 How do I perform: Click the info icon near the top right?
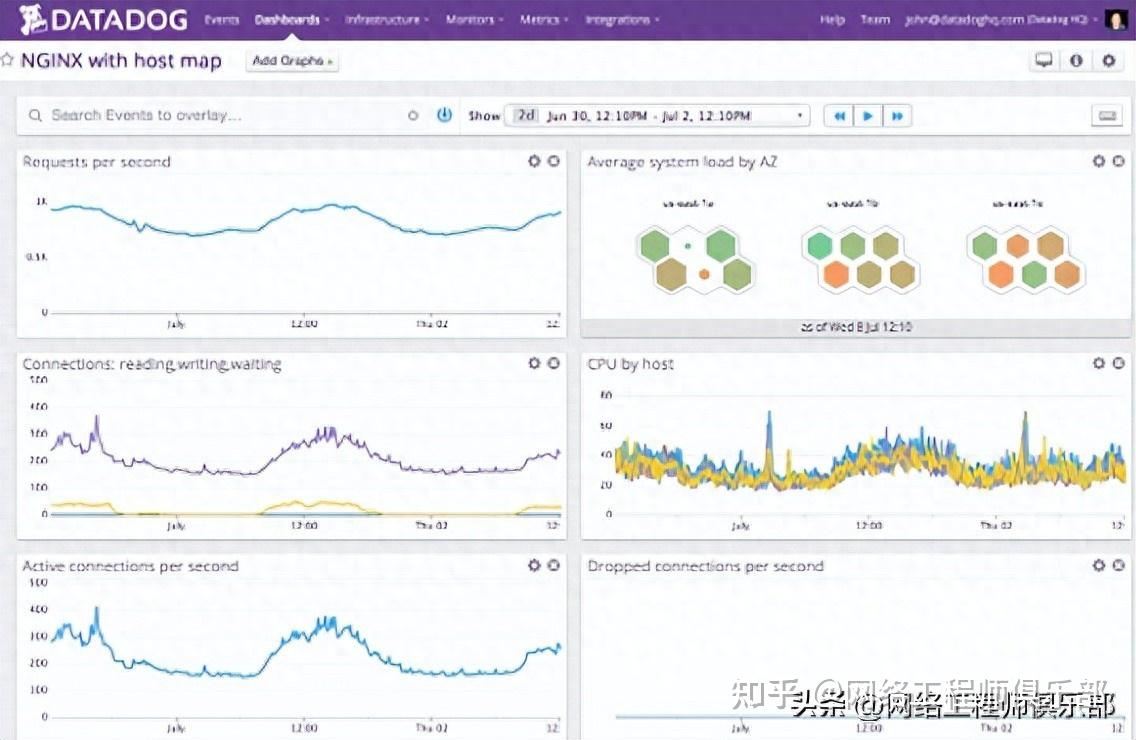coord(1075,61)
